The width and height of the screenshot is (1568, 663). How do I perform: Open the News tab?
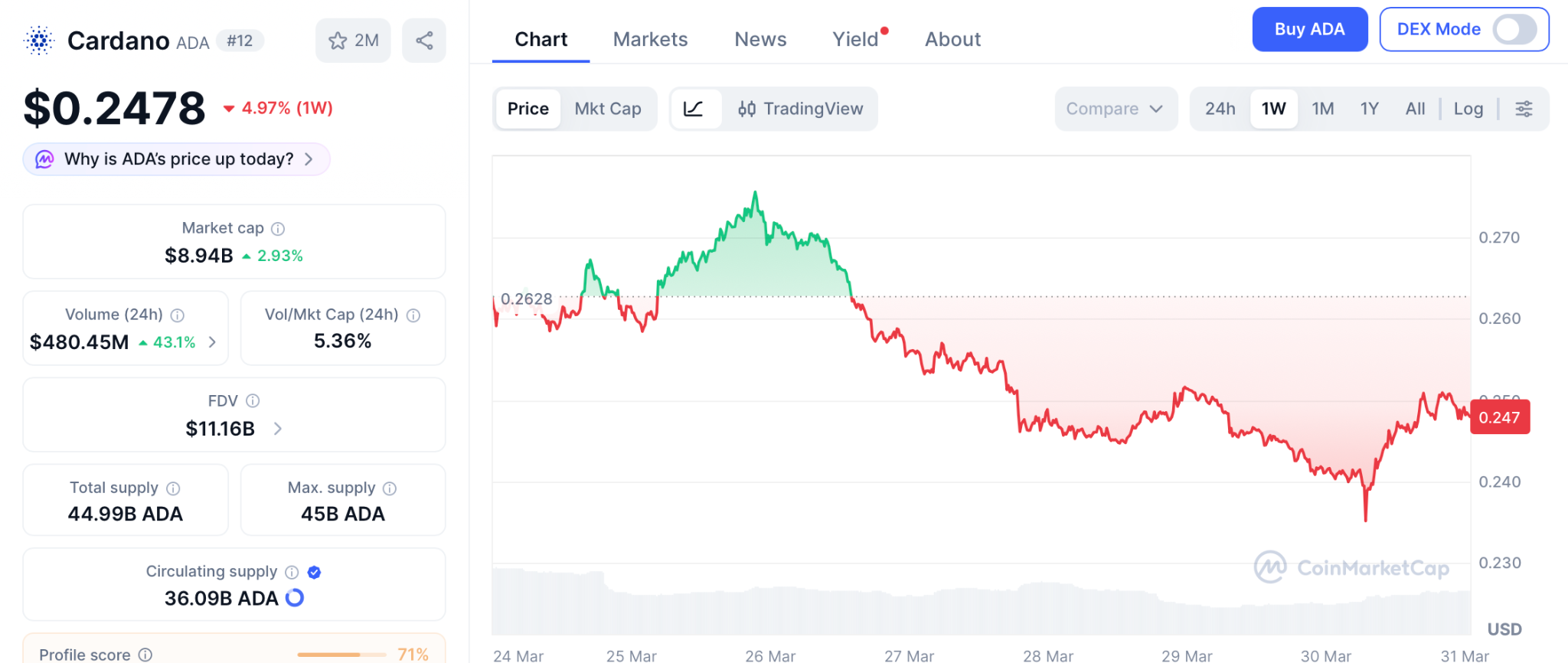pos(760,39)
